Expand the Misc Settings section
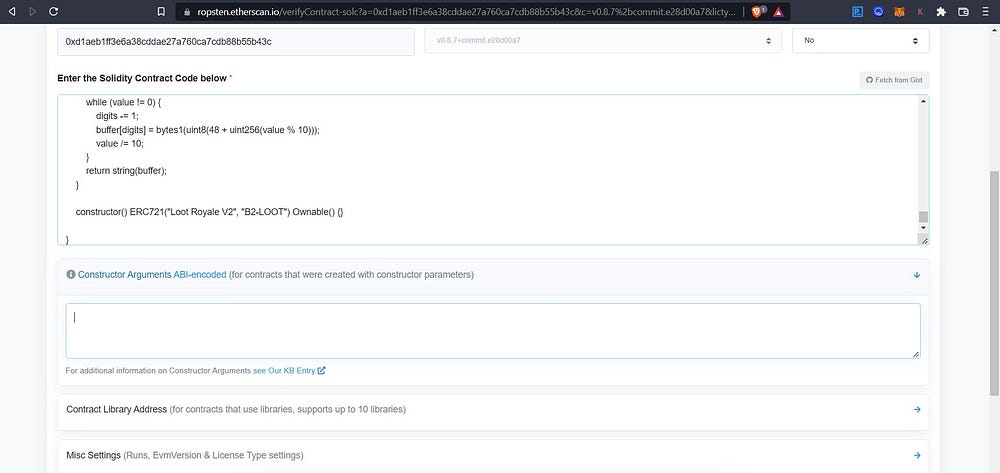The image size is (1000, 473). click(917, 455)
